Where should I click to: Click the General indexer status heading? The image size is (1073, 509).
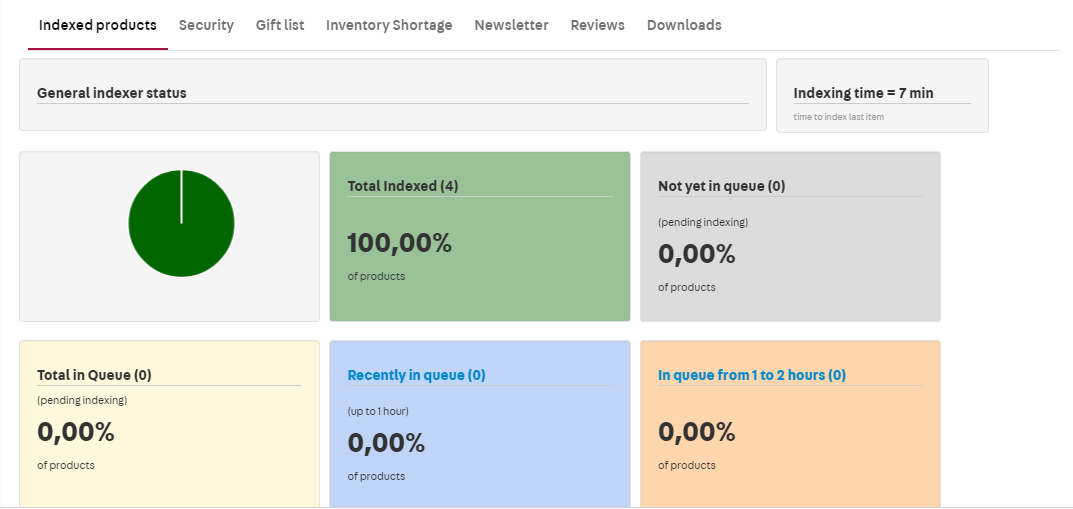tap(112, 93)
